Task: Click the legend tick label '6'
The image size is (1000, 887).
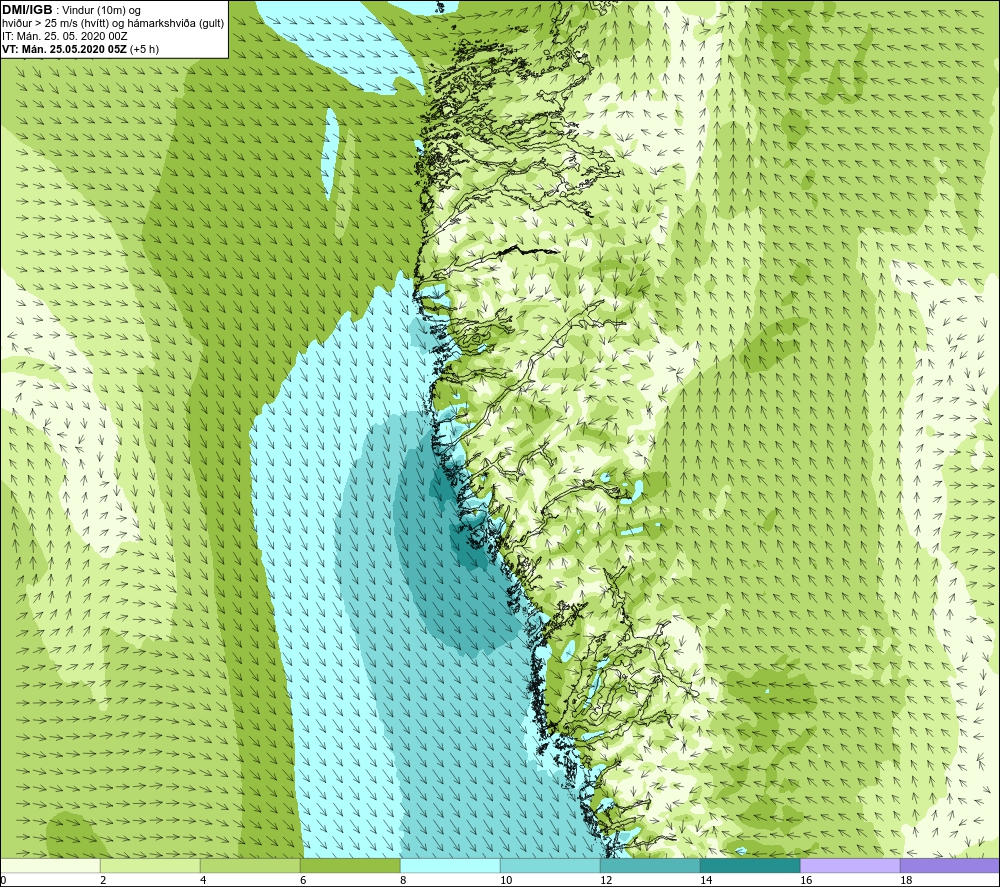Action: coord(303,881)
